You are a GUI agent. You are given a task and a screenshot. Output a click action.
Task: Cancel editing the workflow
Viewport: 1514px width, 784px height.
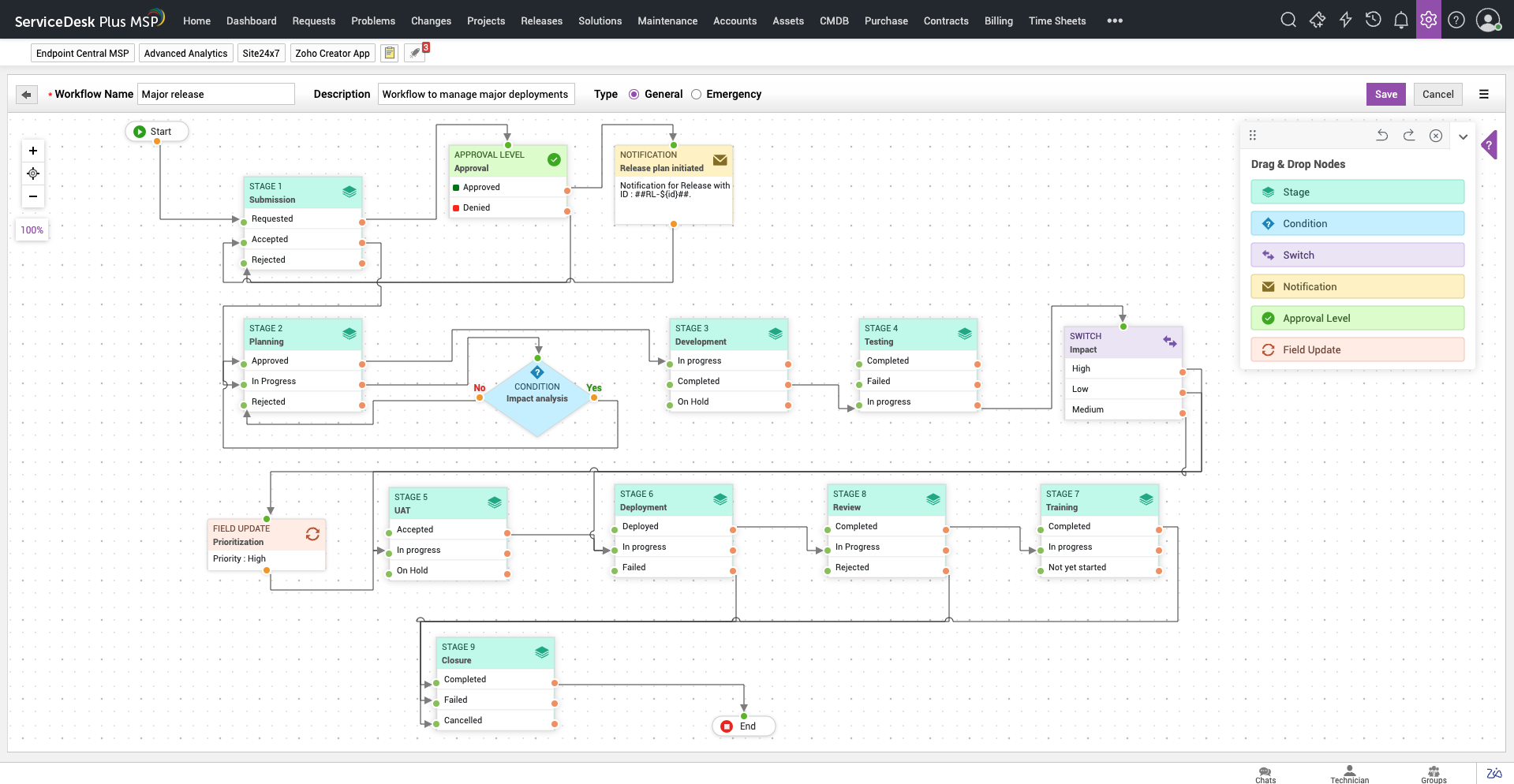pyautogui.click(x=1437, y=94)
